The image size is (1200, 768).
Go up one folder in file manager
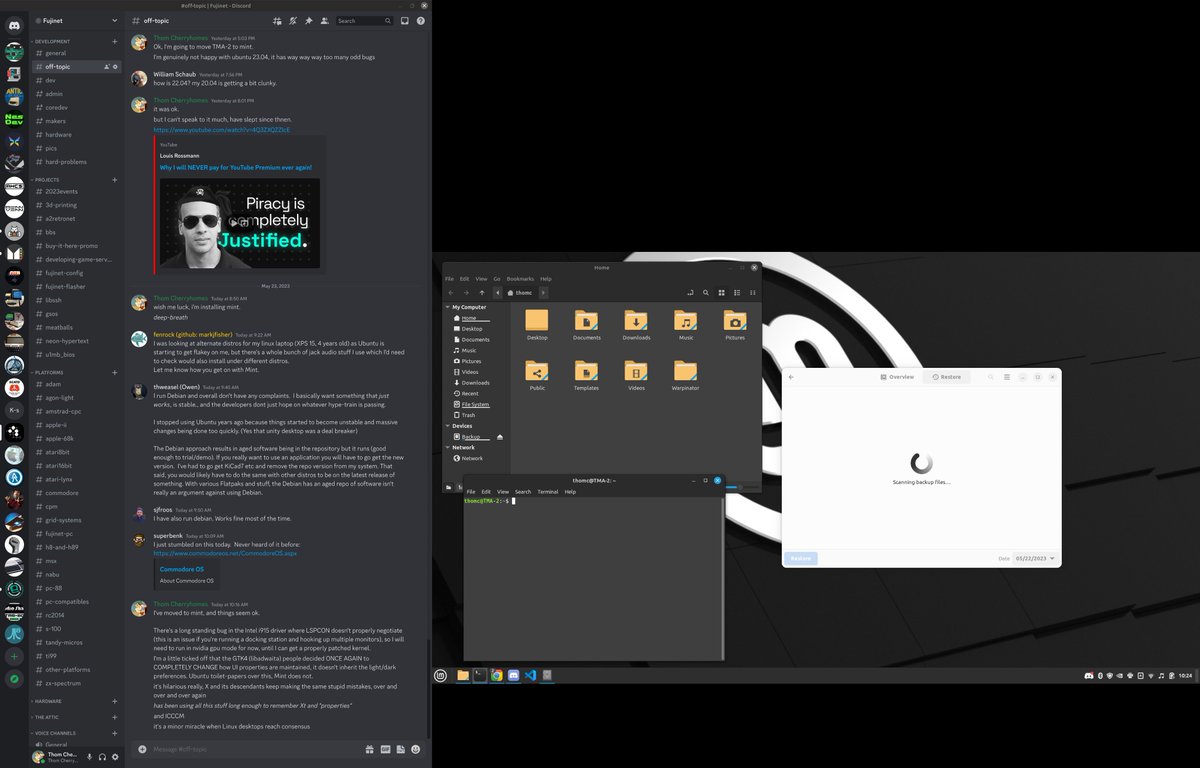point(482,293)
